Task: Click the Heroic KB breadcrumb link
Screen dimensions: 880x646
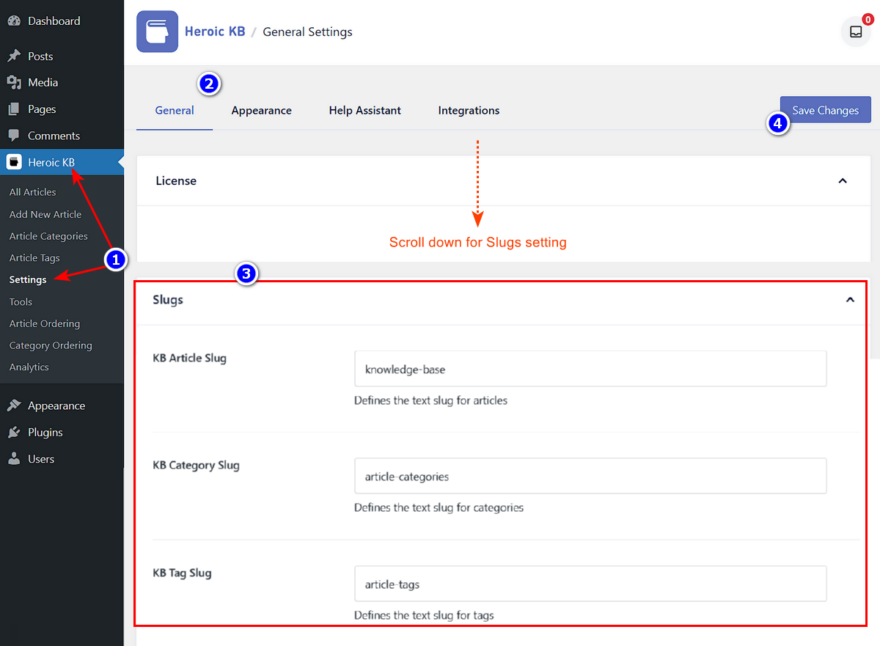Action: click(215, 31)
